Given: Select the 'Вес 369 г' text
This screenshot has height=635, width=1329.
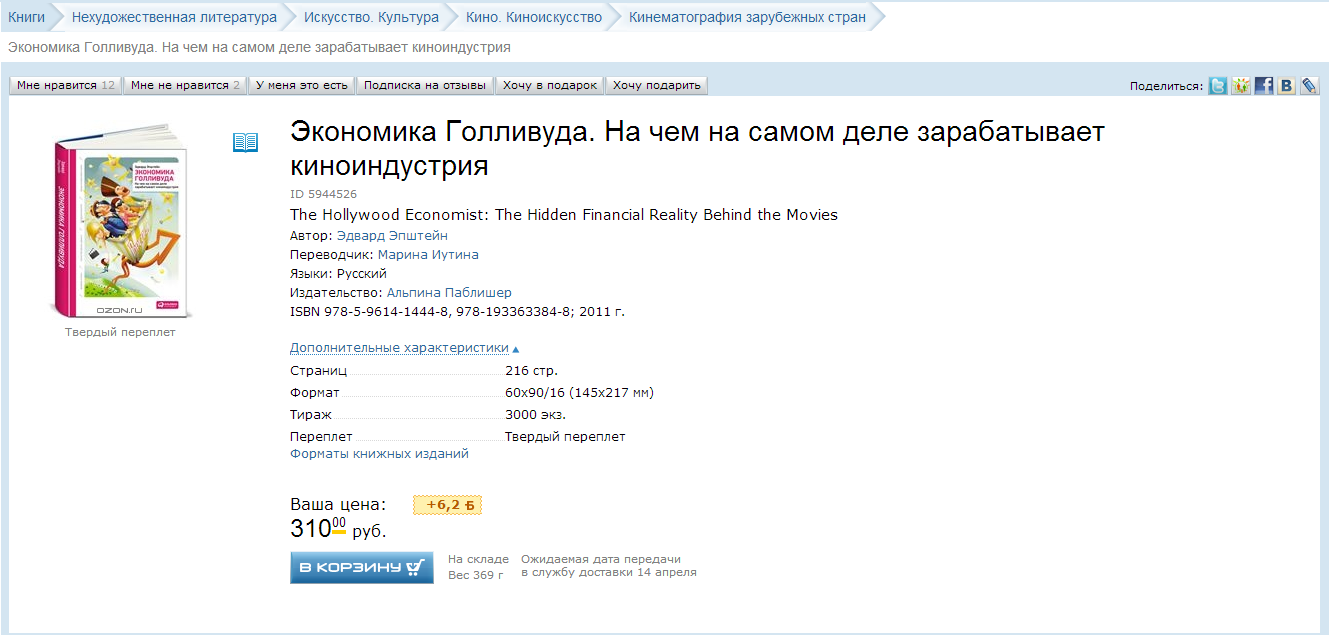Looking at the screenshot, I should point(475,575).
